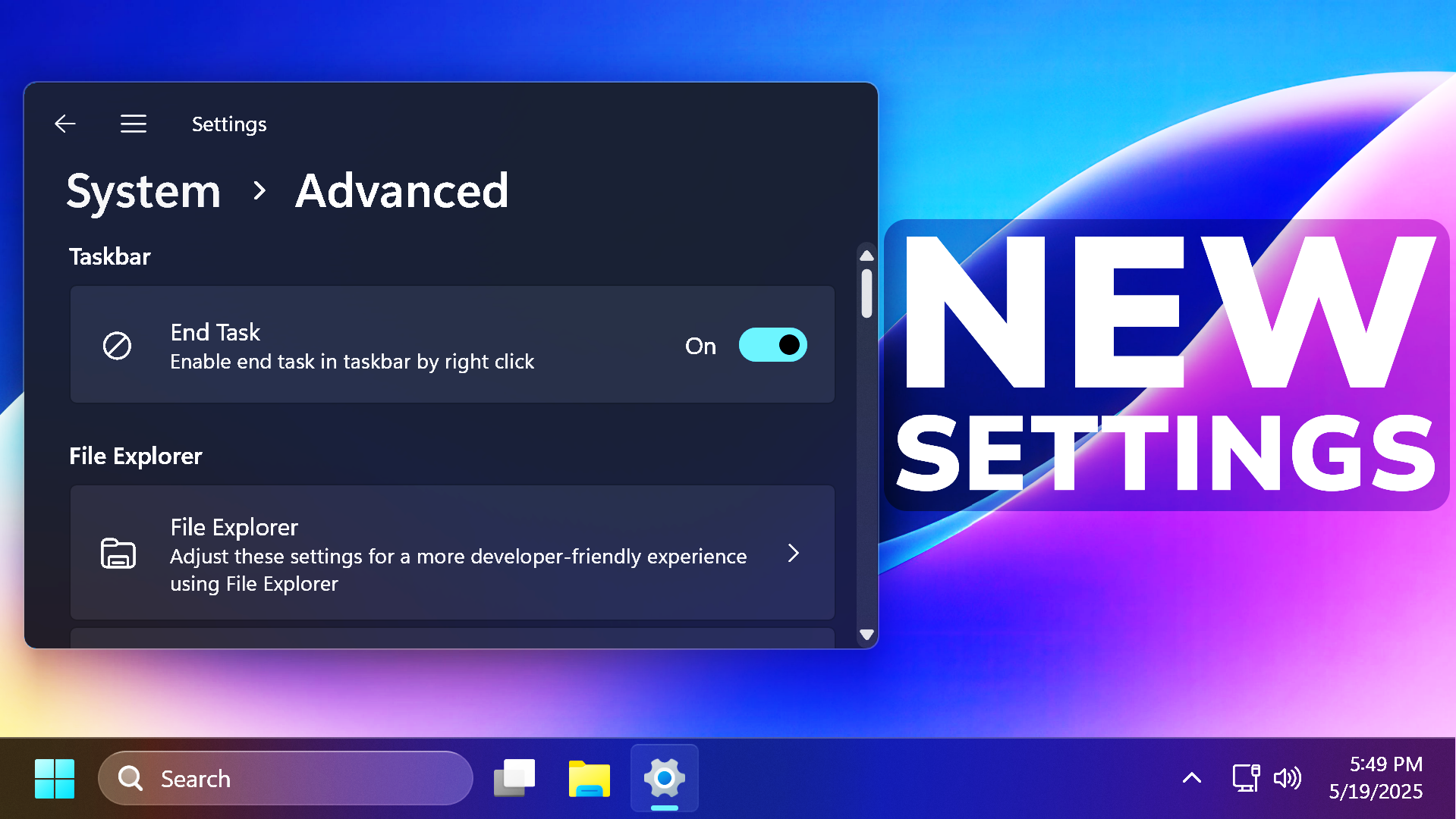This screenshot has height=819, width=1456.
Task: Click the network icon in system tray
Action: pyautogui.click(x=1245, y=778)
